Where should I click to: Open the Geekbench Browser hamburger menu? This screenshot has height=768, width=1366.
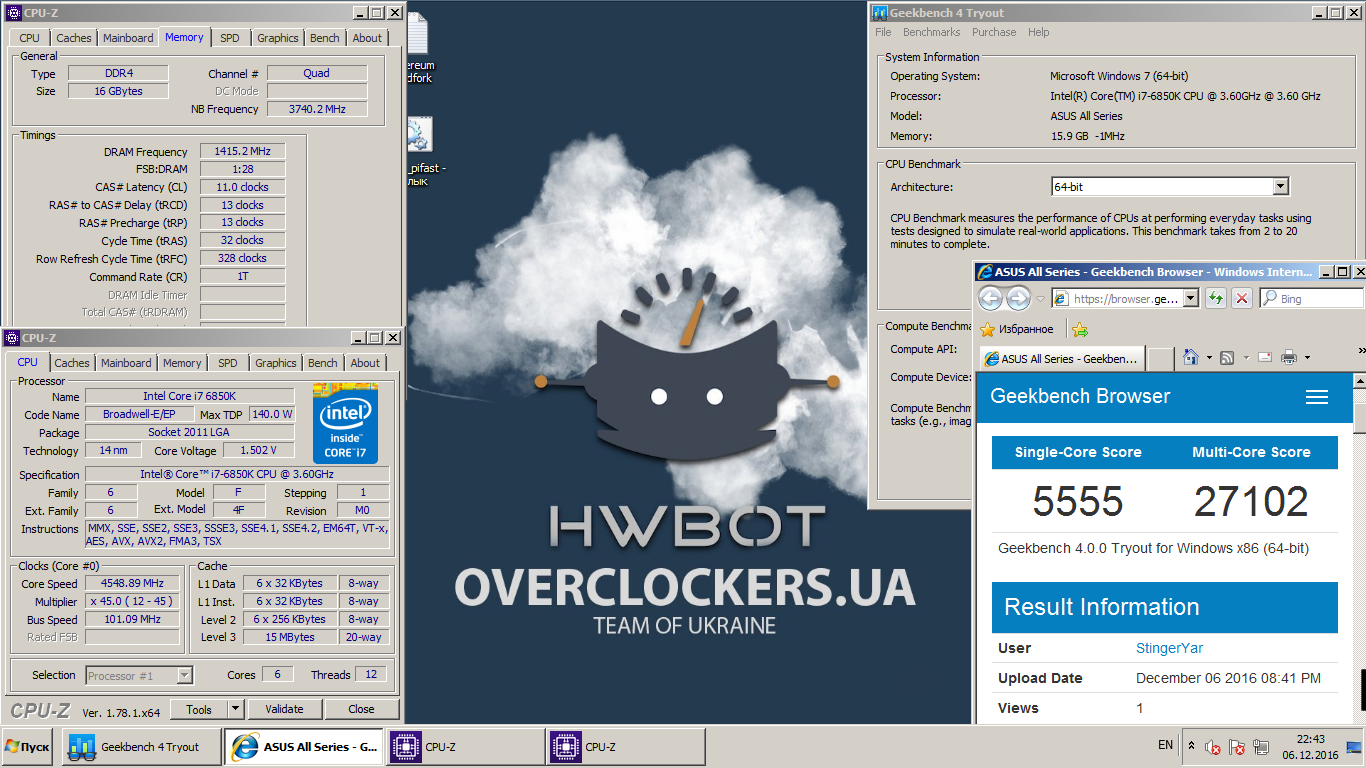click(1317, 397)
